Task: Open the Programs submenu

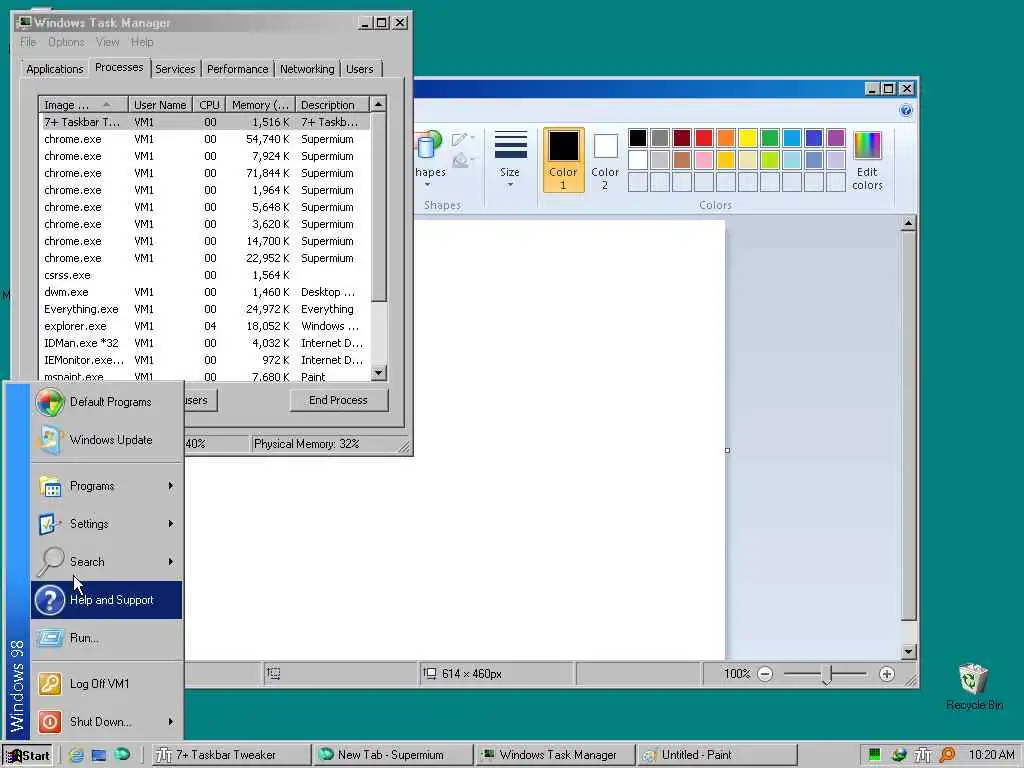Action: pos(106,486)
